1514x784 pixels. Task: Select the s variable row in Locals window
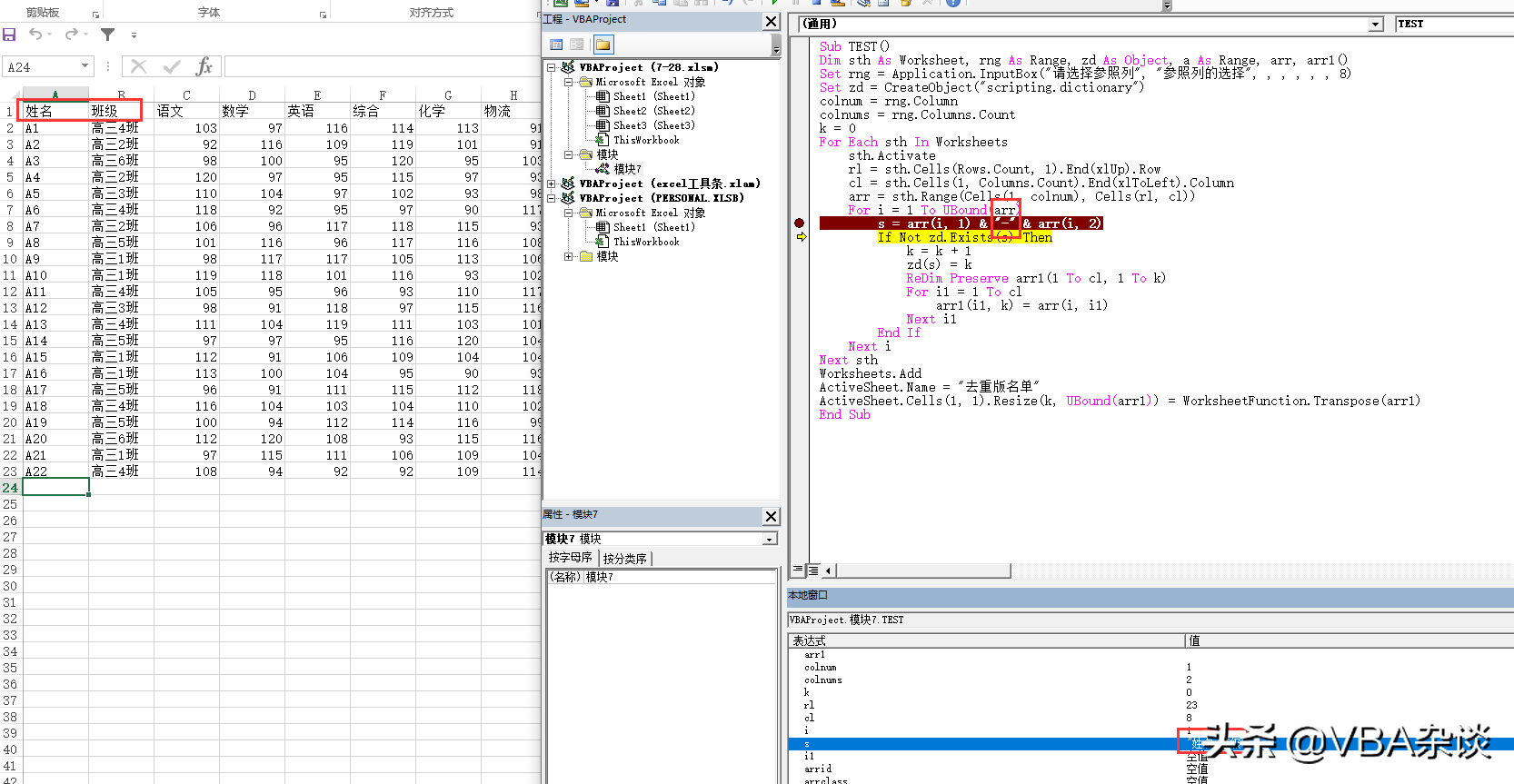coord(1150,744)
